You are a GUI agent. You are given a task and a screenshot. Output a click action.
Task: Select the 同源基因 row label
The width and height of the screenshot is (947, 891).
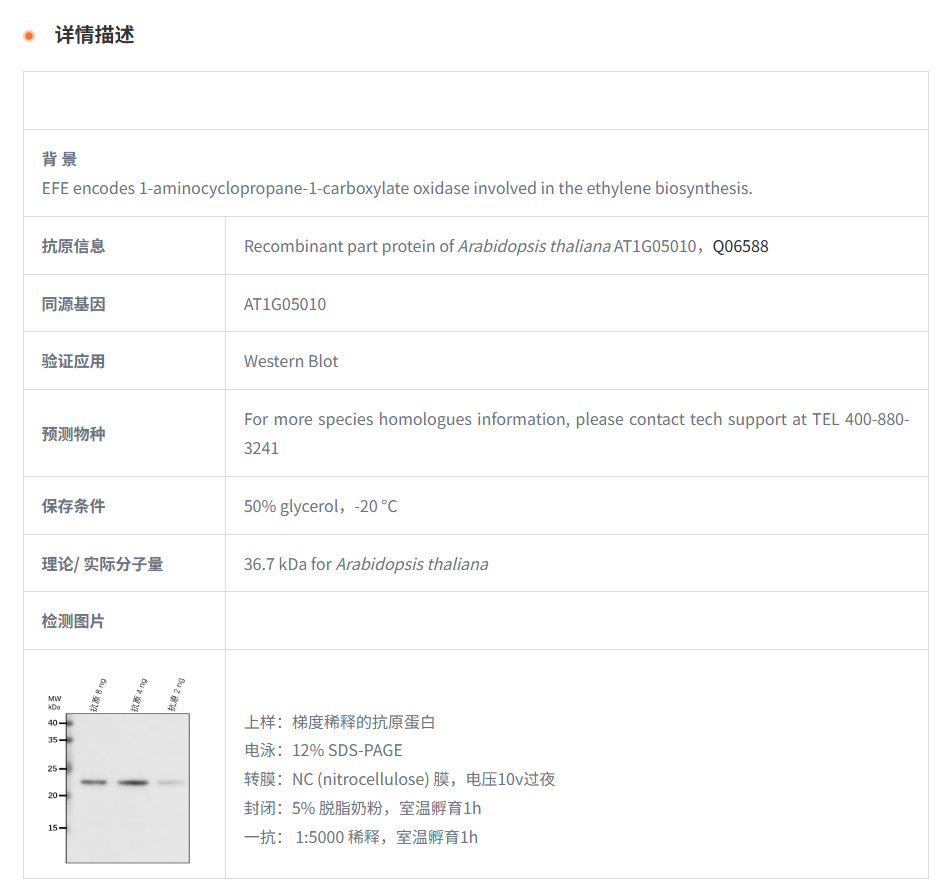click(x=73, y=304)
